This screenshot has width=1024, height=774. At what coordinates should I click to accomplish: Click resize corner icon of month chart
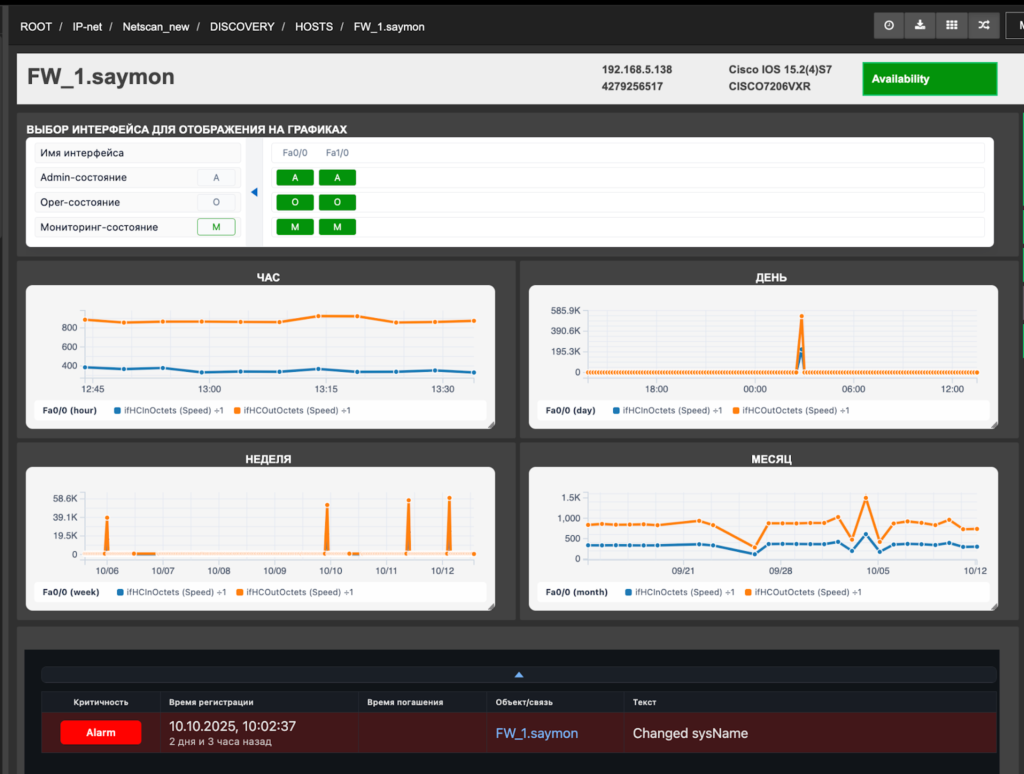[x=990, y=604]
